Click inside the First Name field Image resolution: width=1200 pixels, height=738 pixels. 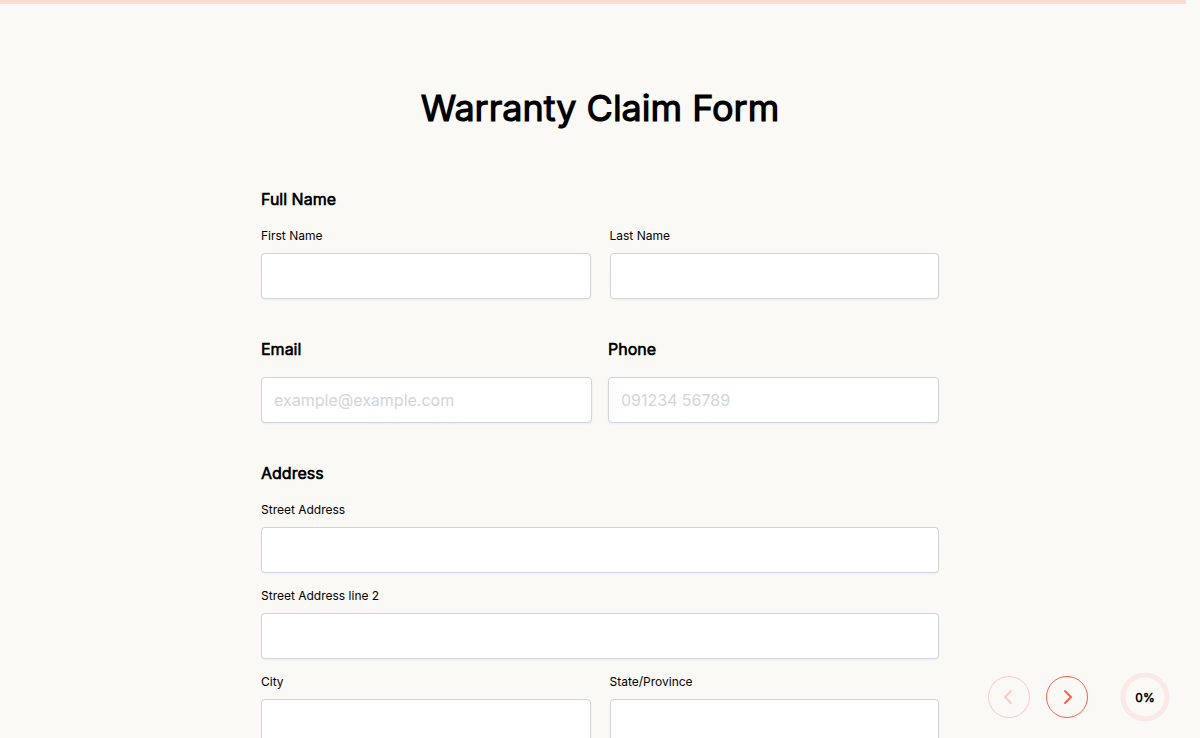coord(425,276)
